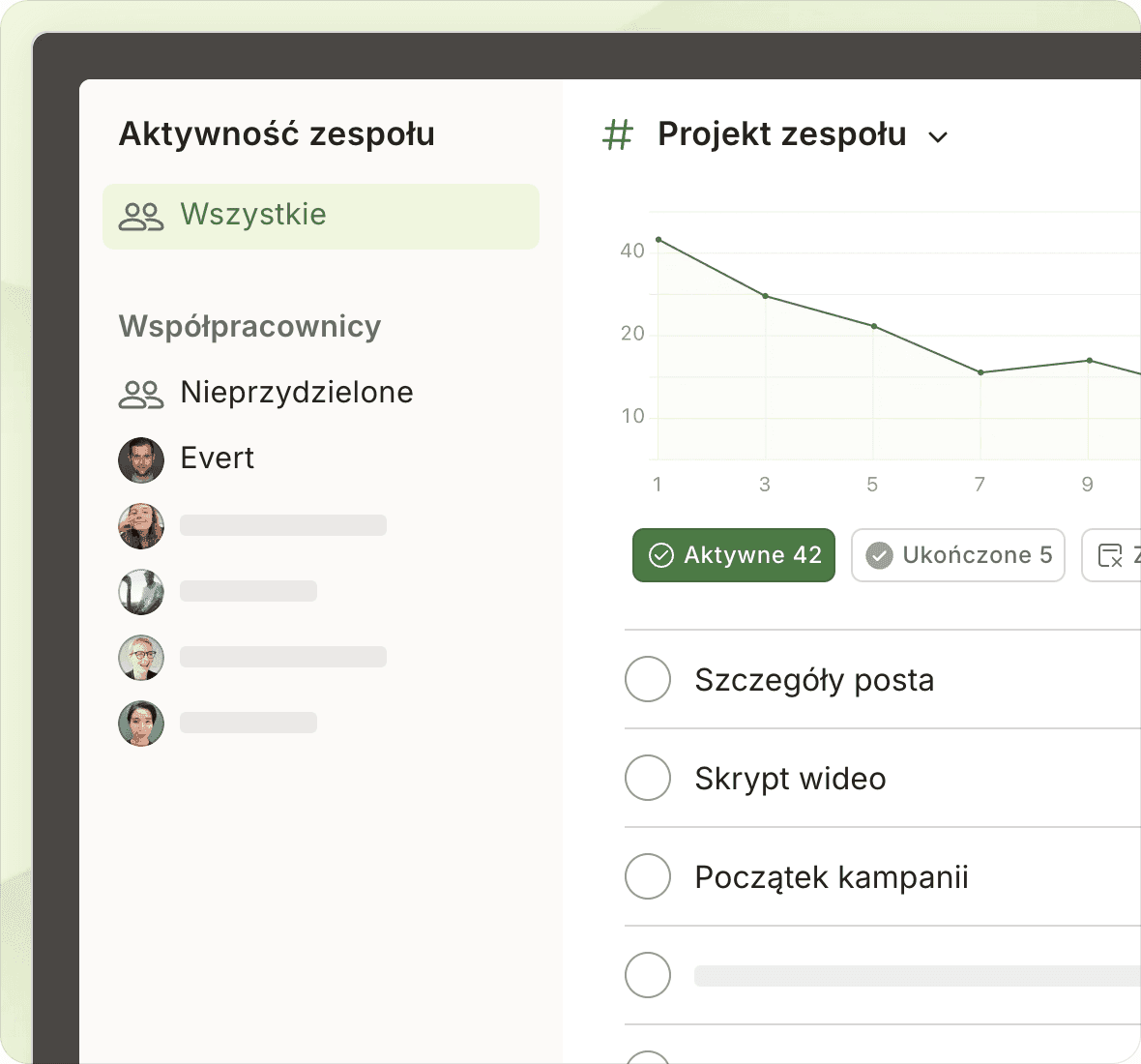The width and height of the screenshot is (1141, 1064).
Task: Click the checkmark icon in Aktywne 42
Action: pos(660,555)
